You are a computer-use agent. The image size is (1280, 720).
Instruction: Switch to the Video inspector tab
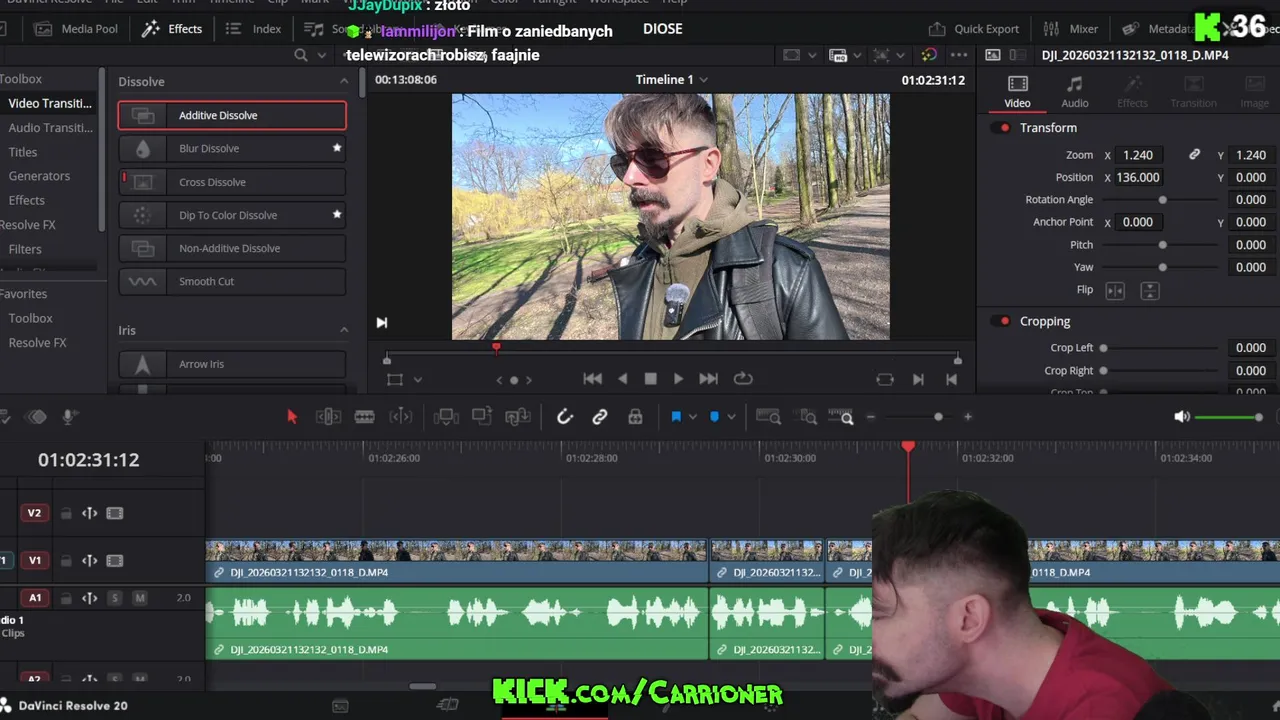click(1017, 92)
